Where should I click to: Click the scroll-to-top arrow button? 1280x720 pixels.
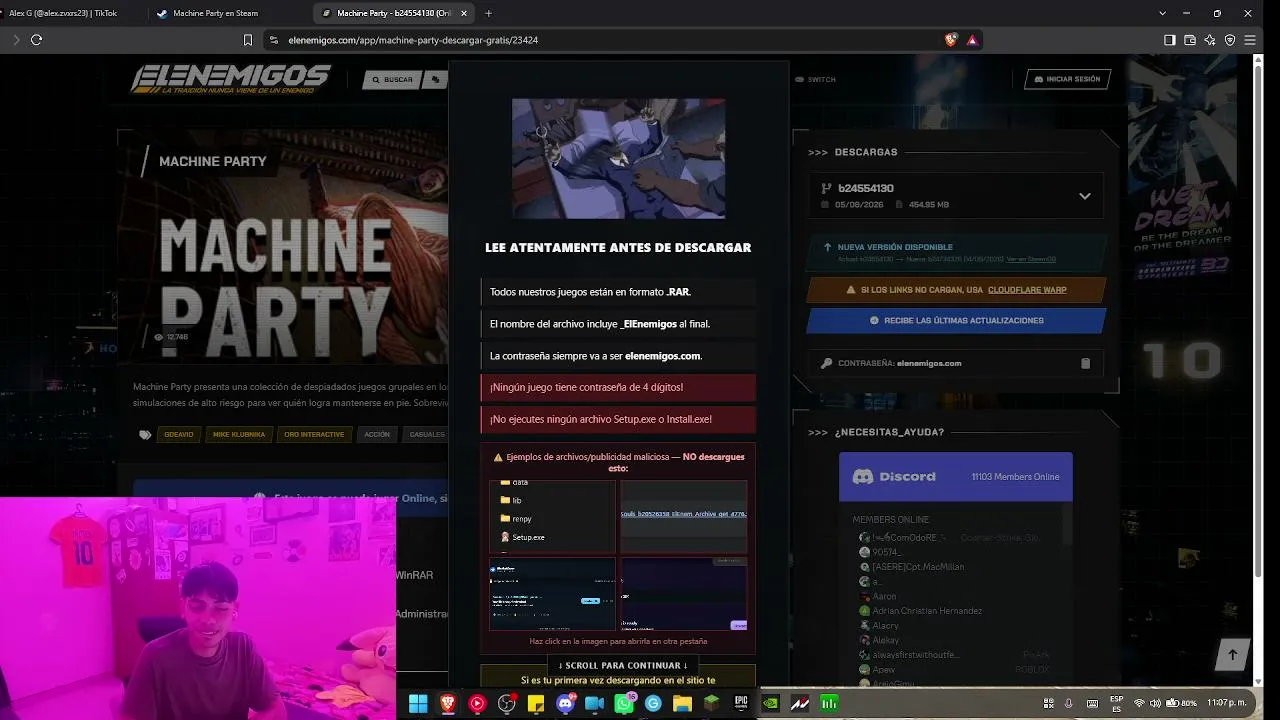[x=1232, y=655]
